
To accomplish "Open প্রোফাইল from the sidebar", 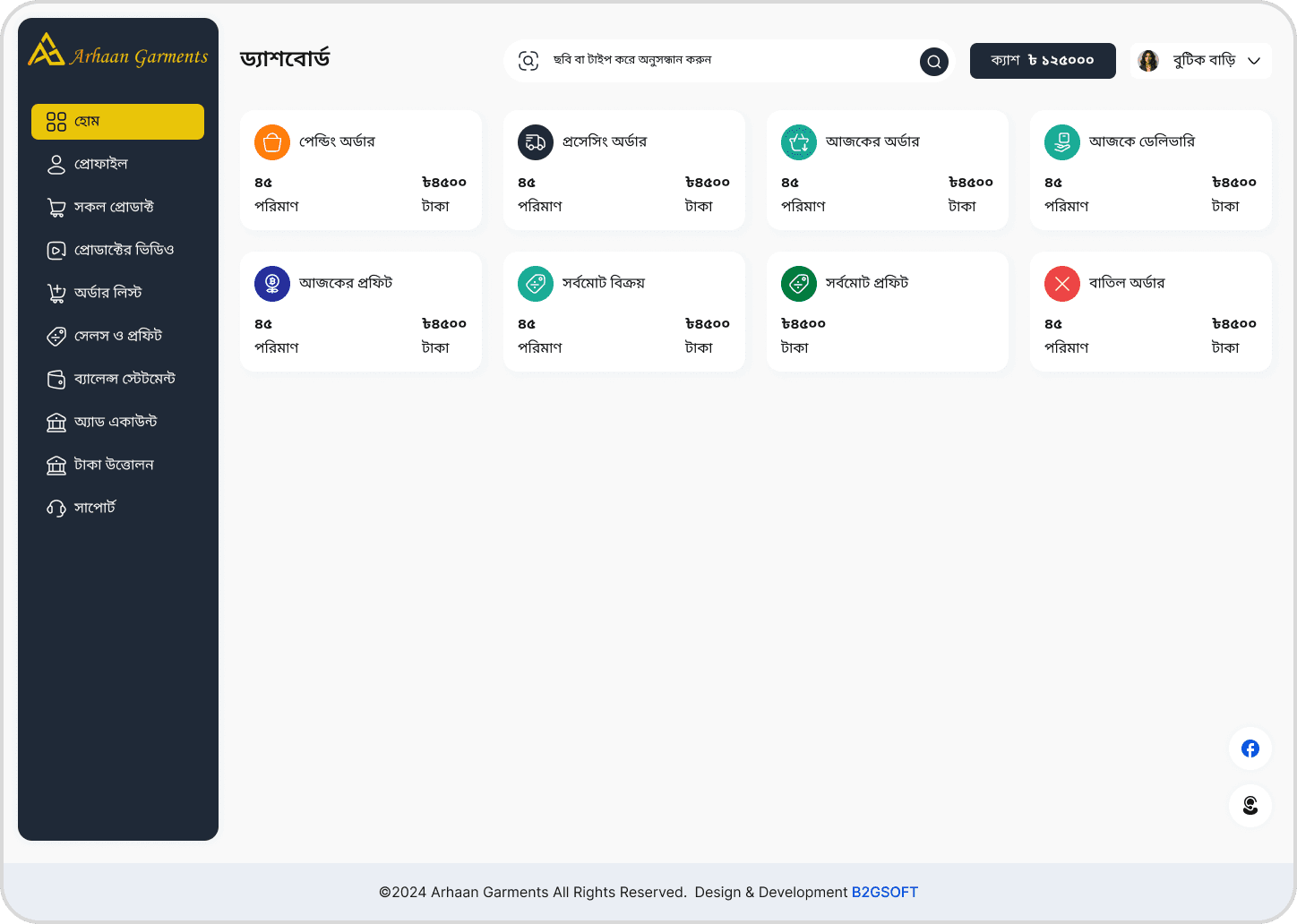I will (100, 165).
